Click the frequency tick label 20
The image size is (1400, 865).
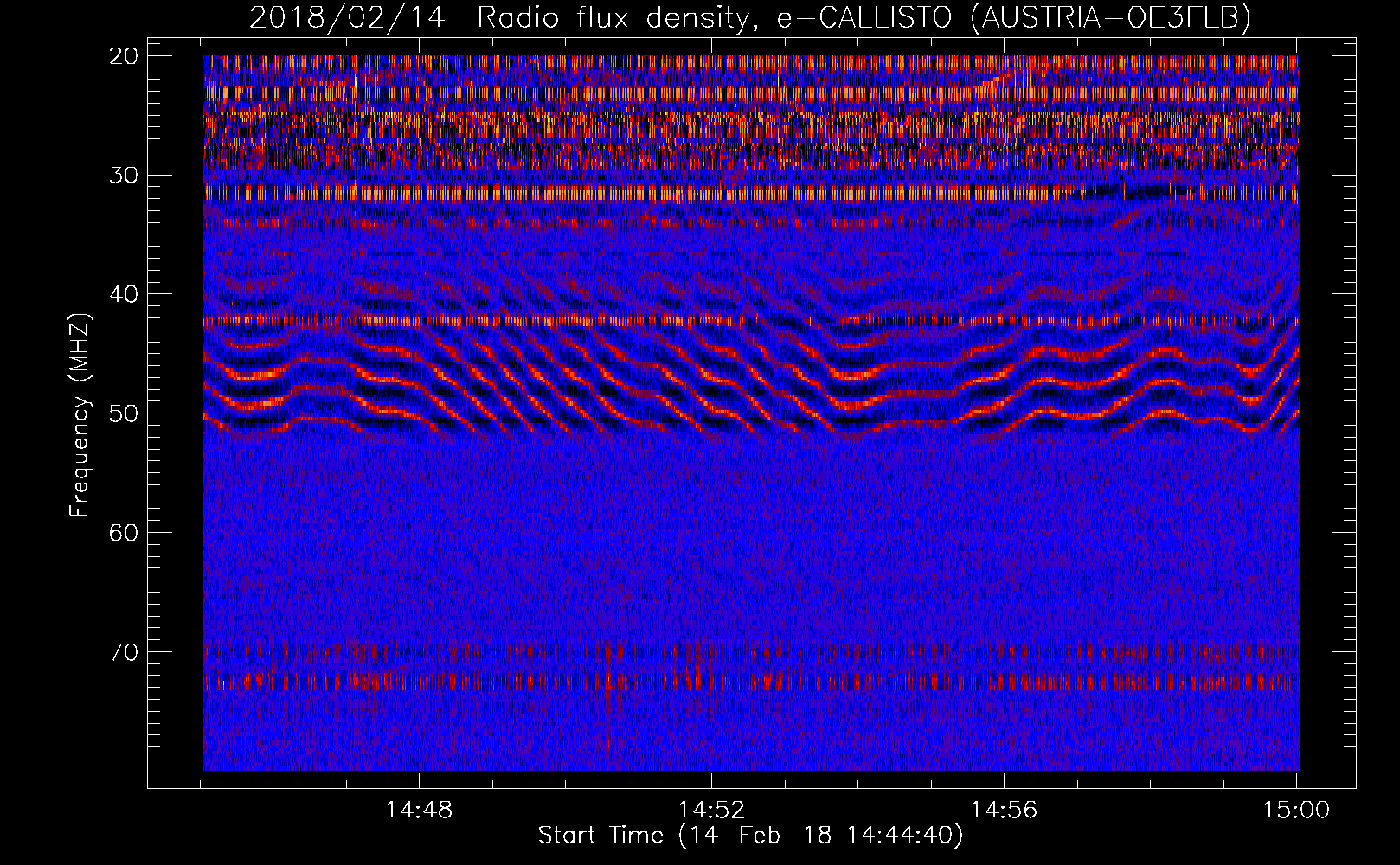[125, 56]
